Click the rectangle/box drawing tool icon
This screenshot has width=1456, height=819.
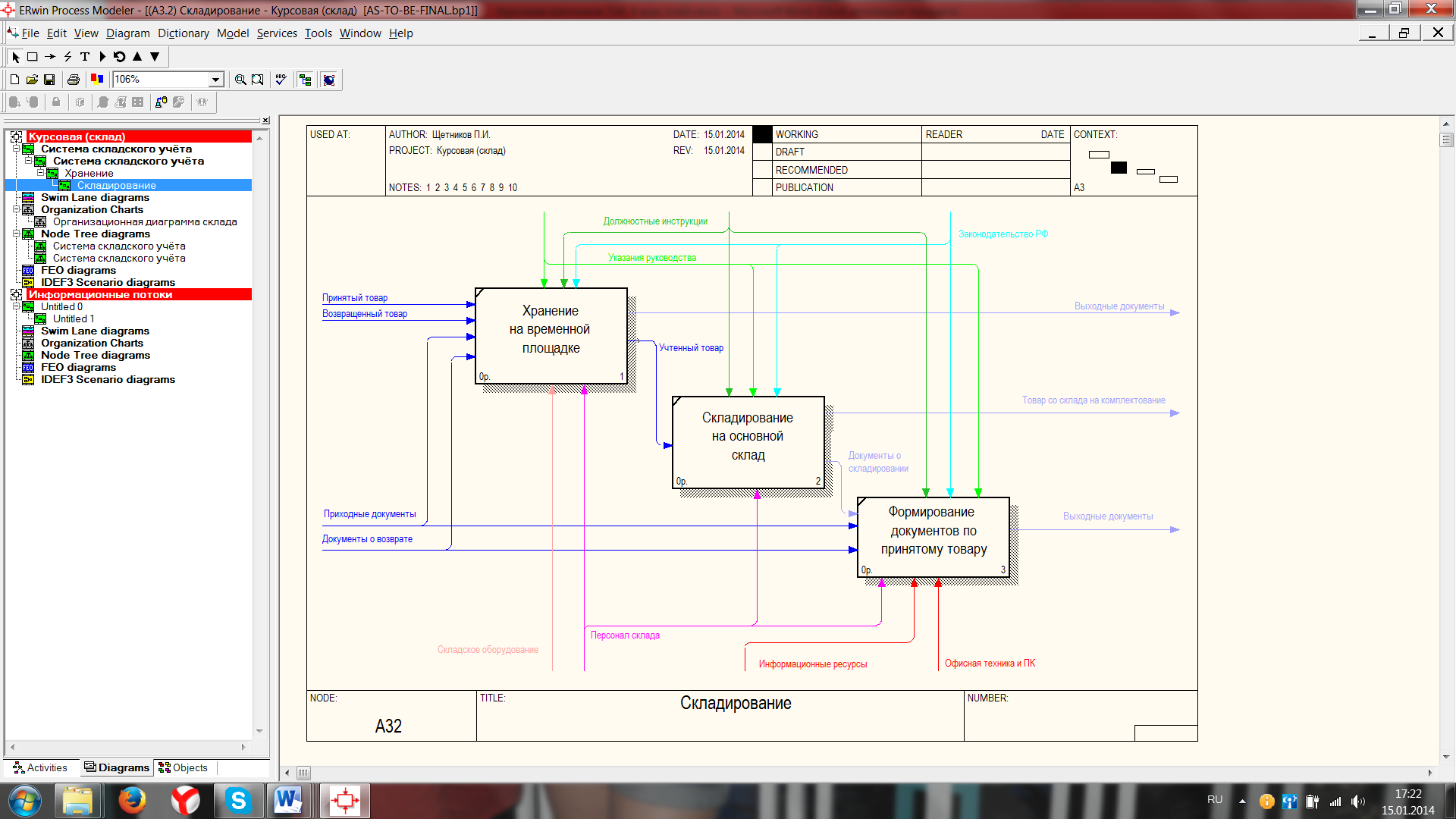click(32, 57)
